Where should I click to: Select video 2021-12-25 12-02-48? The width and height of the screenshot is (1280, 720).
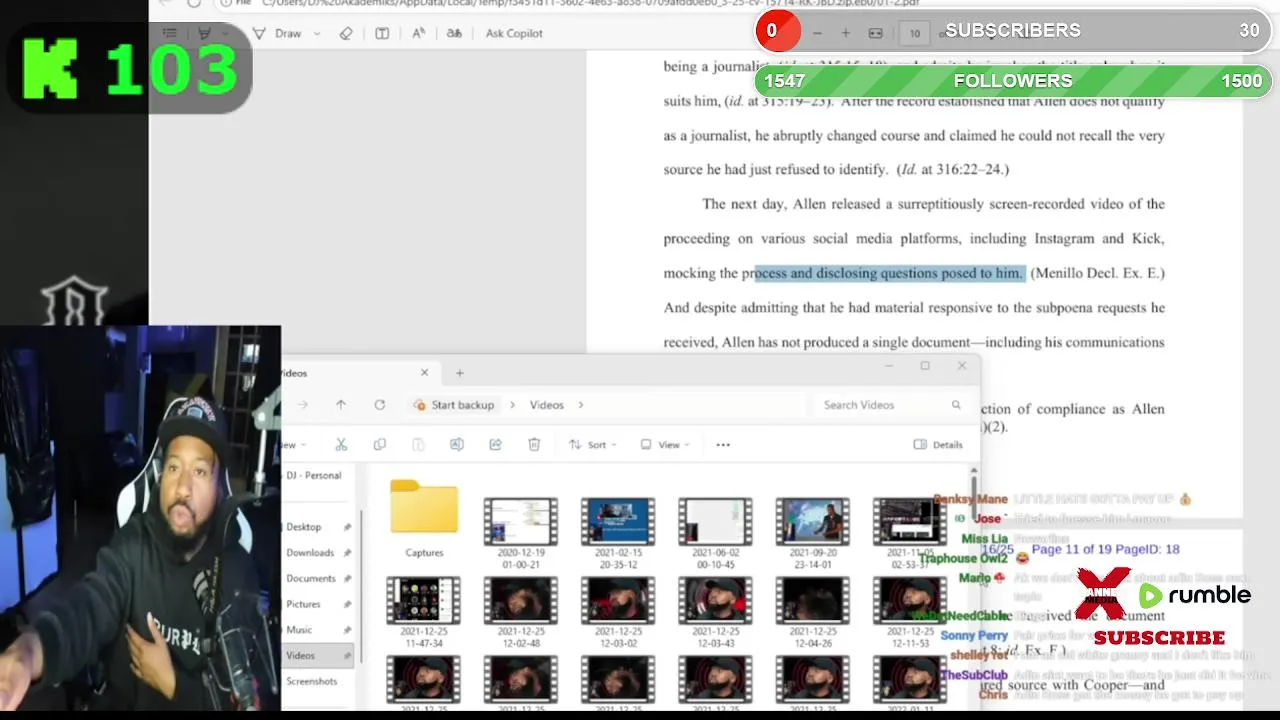click(521, 612)
